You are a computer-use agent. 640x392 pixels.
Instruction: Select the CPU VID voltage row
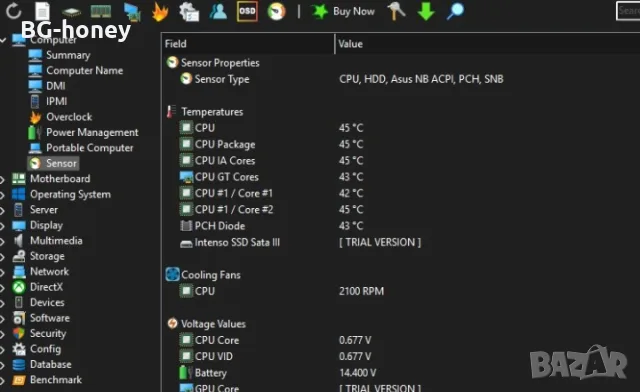[401, 357]
